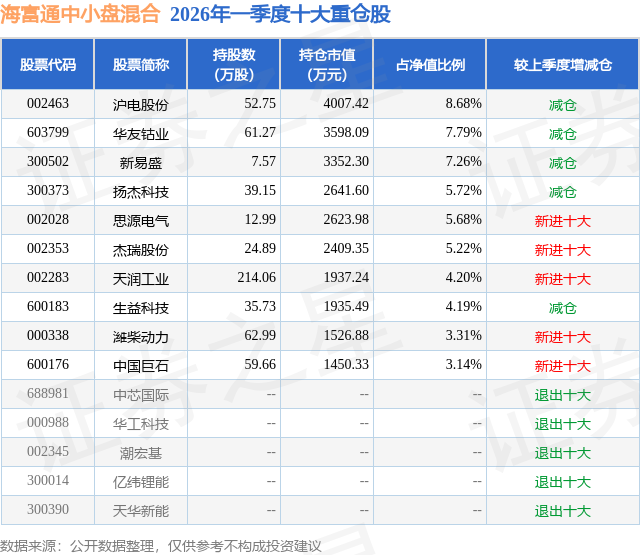The image size is (640, 555).
Task: Click the 股票代码 column header
Action: click(48, 64)
